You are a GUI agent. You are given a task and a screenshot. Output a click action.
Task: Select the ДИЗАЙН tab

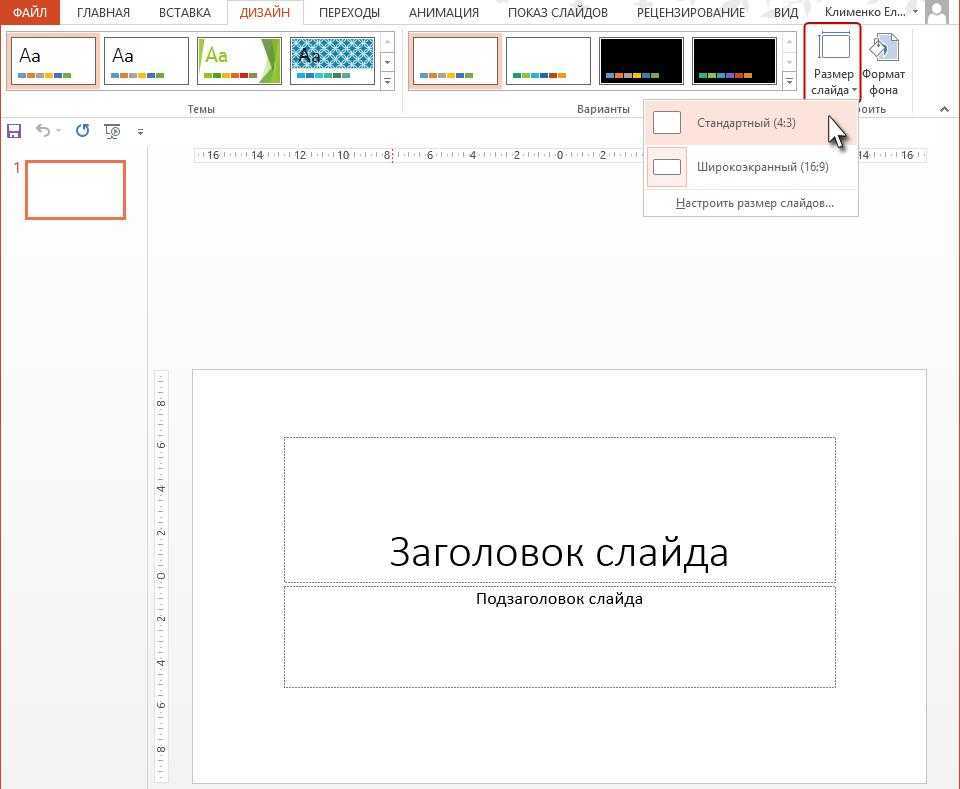tap(265, 12)
